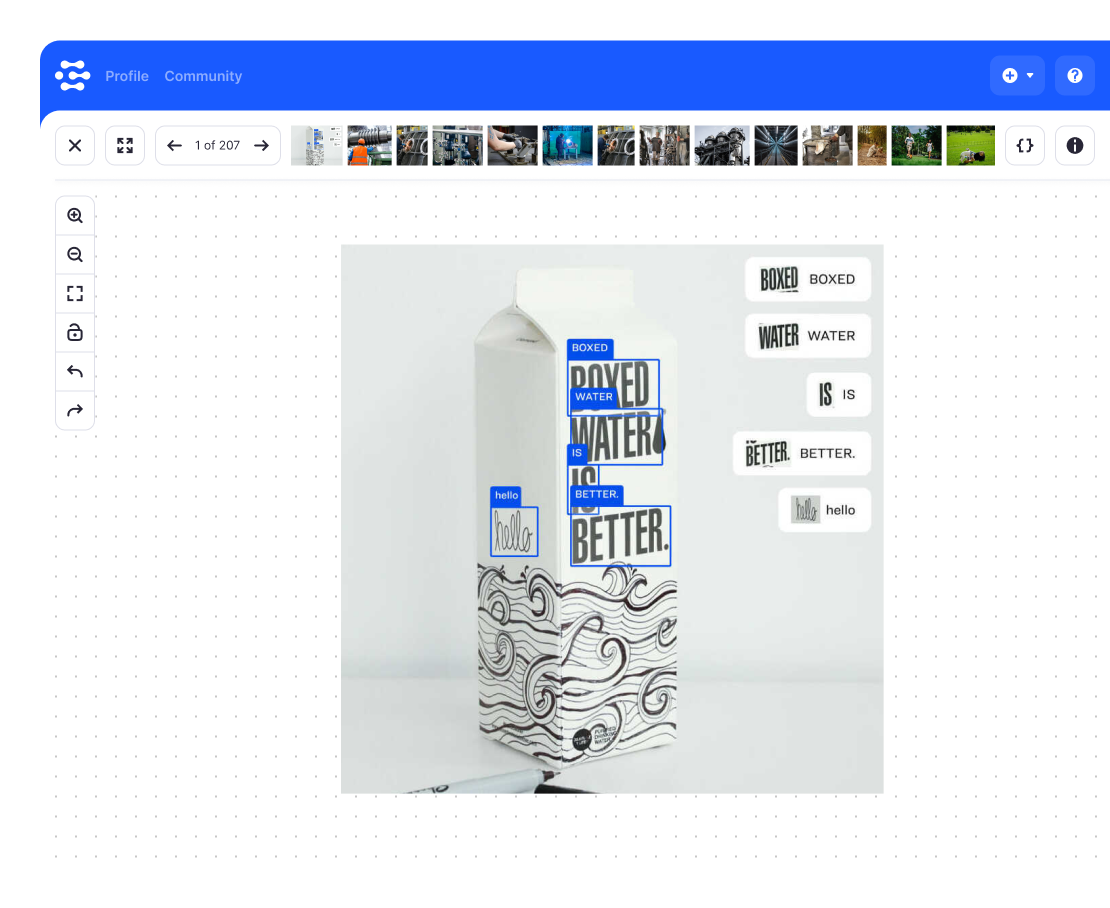
Task: Close the image viewer with X
Action: point(75,146)
